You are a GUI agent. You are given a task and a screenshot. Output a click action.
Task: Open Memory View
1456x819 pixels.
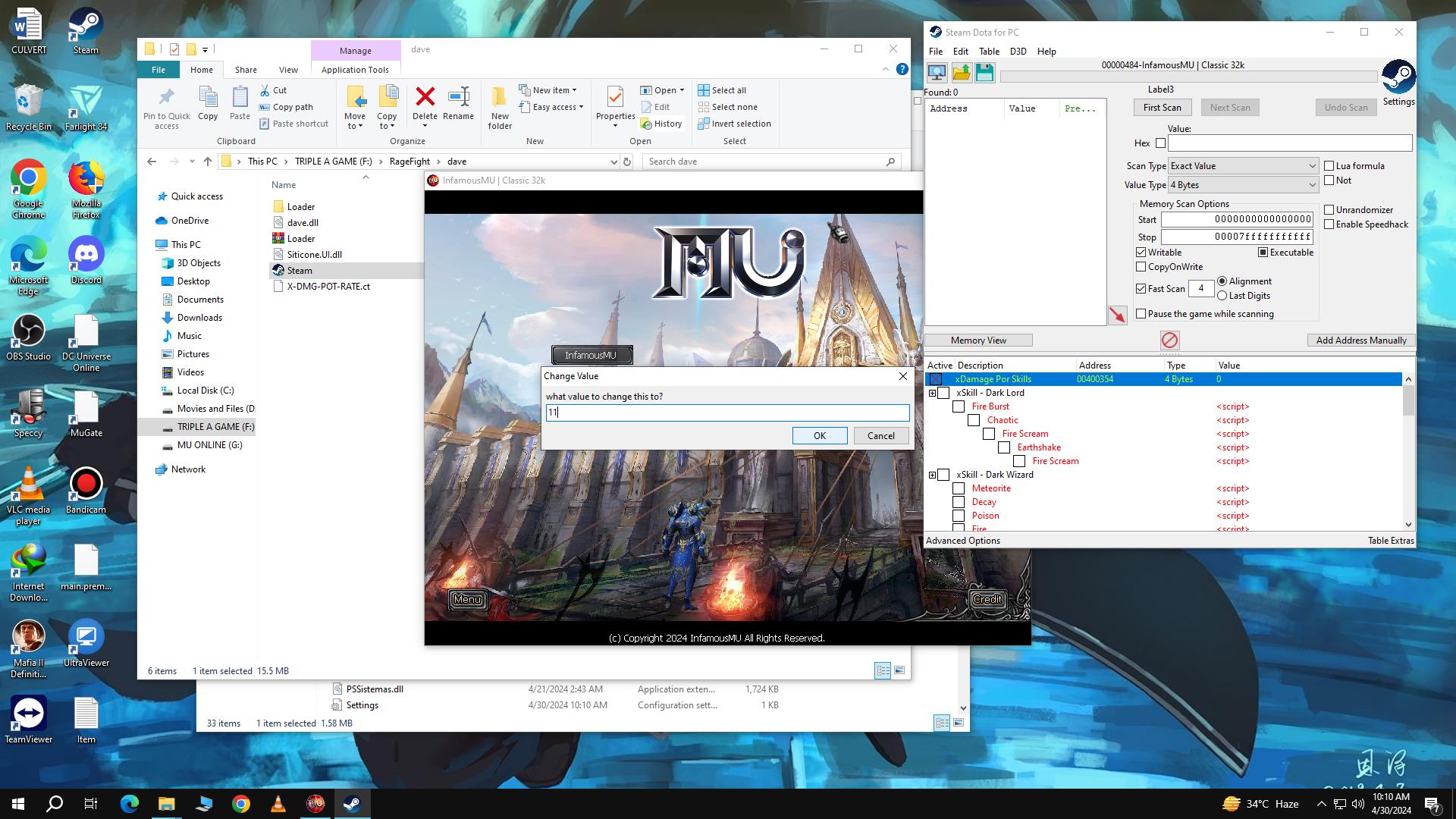pos(978,340)
